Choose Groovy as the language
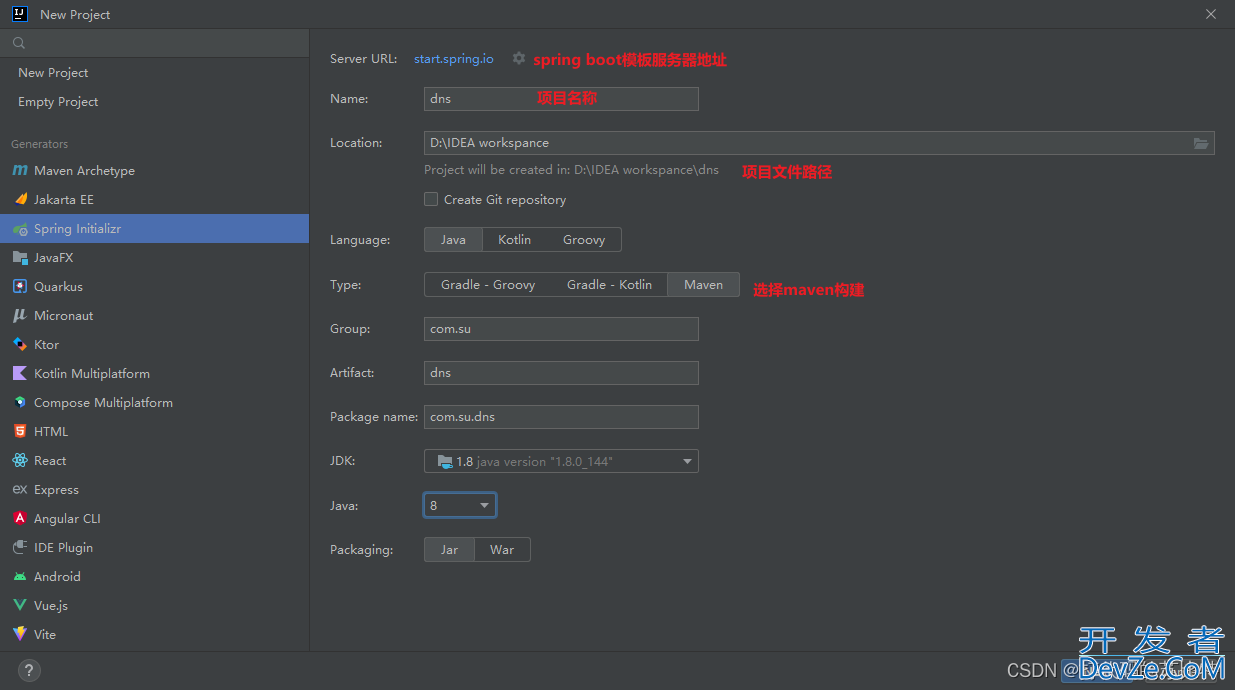This screenshot has height=690, width=1235. (584, 240)
